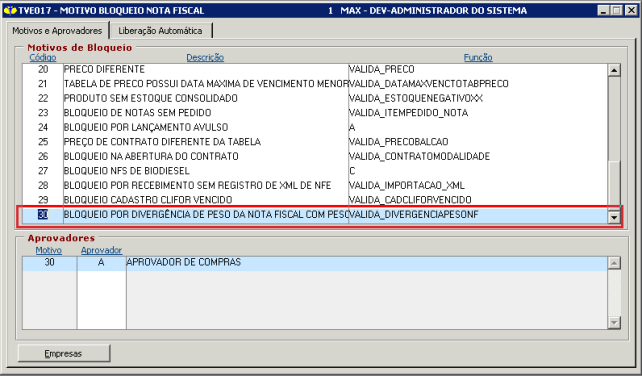Image resolution: width=642 pixels, height=376 pixels.
Task: Select Motivos e Aprovadores tab
Action: click(57, 31)
